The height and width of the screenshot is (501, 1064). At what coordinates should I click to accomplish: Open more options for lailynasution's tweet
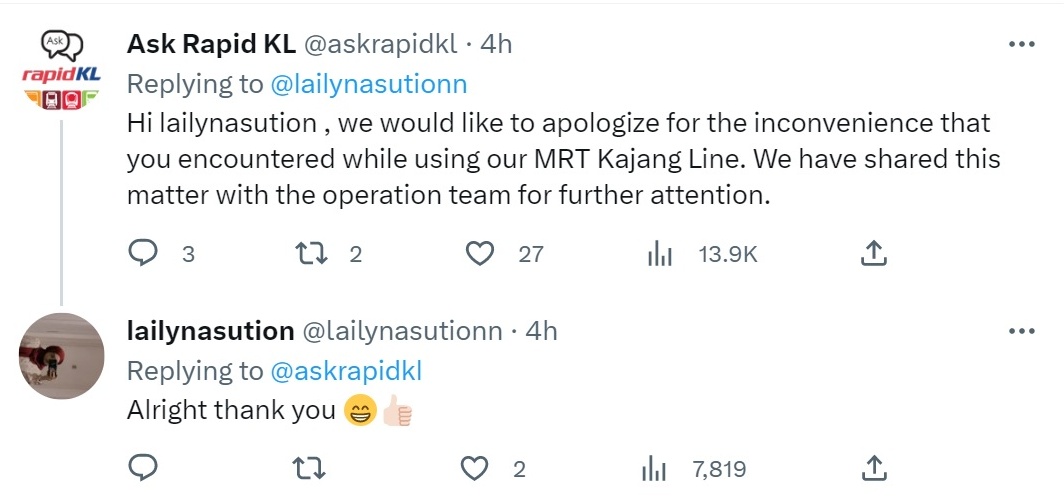(1020, 331)
